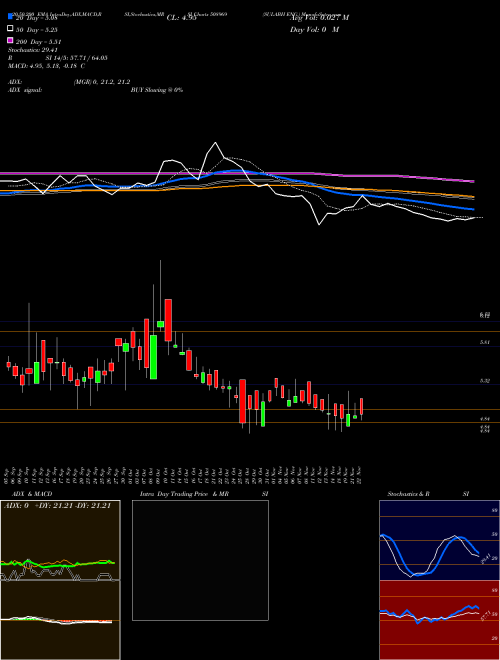Click the 'SI 14/5: 57.71 / 64.05' readout

tap(77, 58)
